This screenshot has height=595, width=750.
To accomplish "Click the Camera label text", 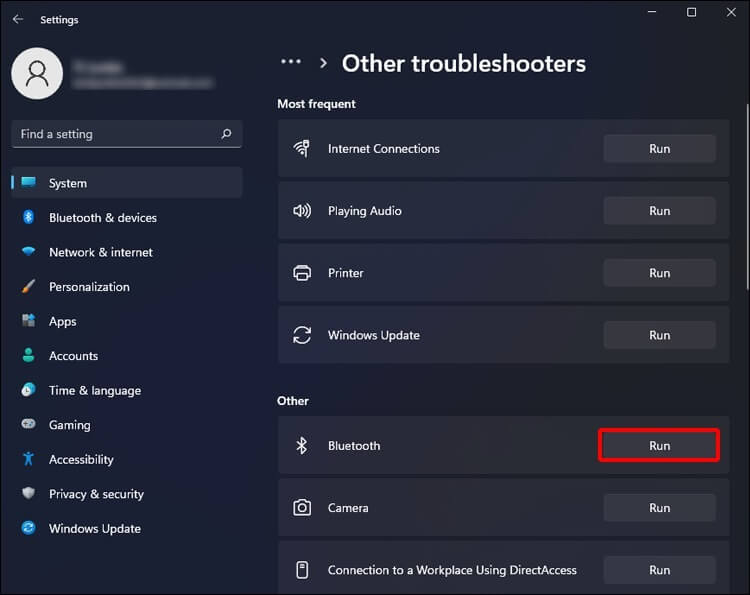I will click(348, 507).
